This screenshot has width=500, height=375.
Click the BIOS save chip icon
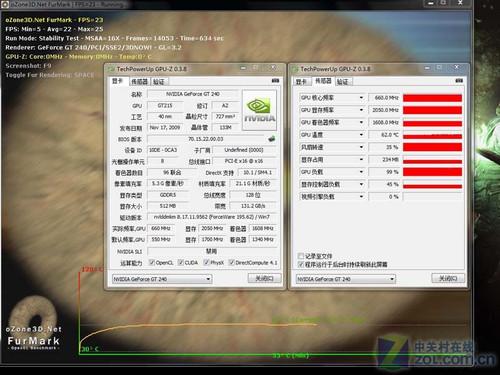[272, 139]
